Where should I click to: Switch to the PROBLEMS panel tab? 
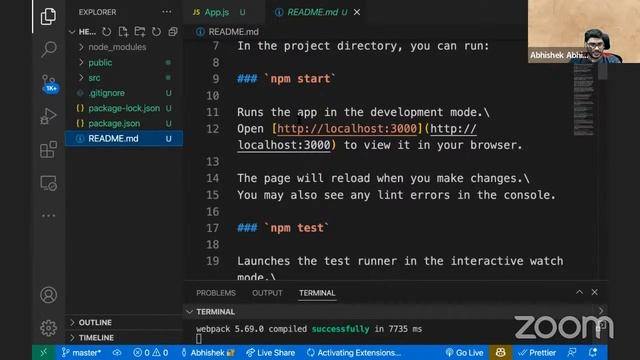(216, 293)
